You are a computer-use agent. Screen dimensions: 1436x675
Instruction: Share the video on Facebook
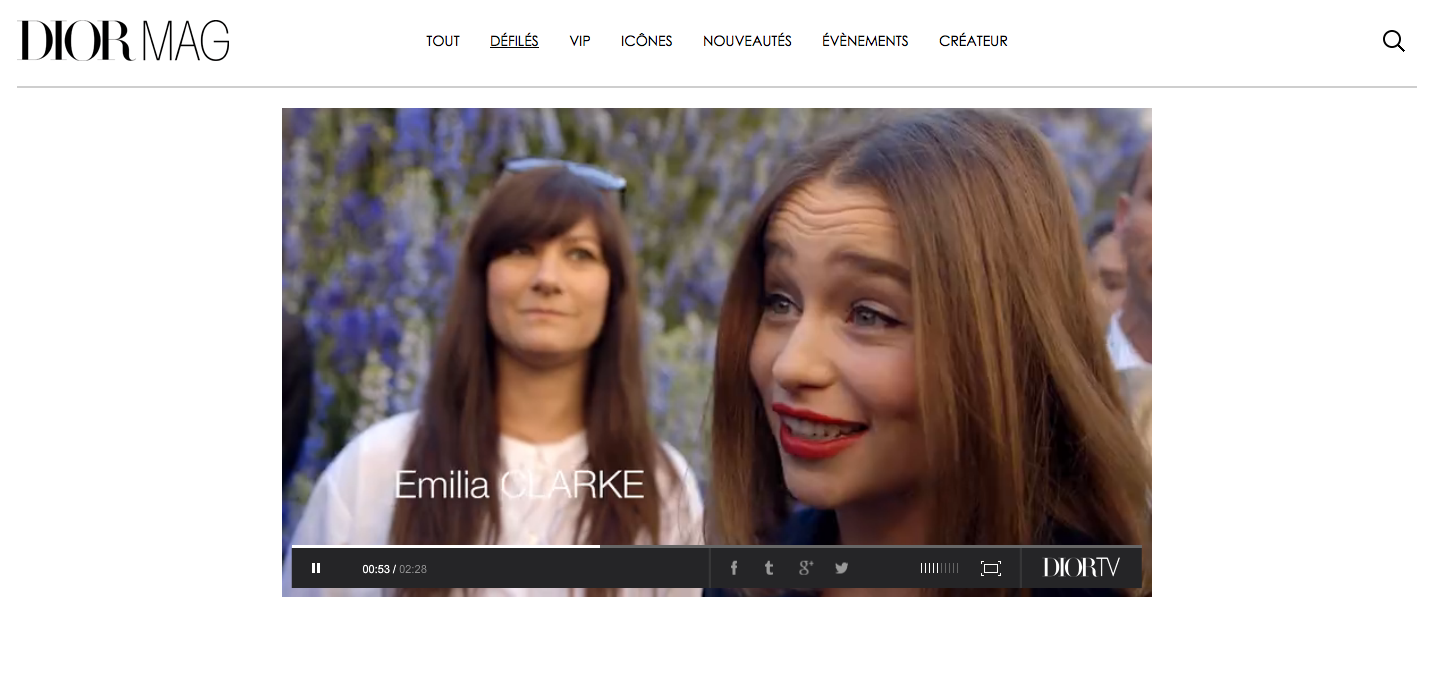coord(733,568)
